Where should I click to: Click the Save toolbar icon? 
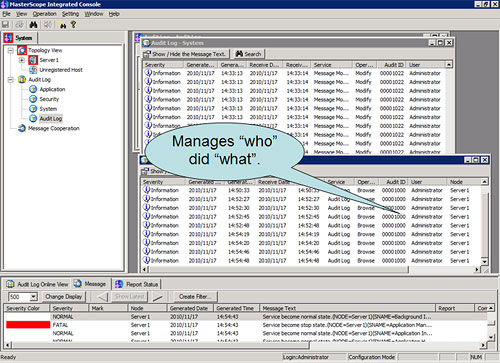click(6, 25)
